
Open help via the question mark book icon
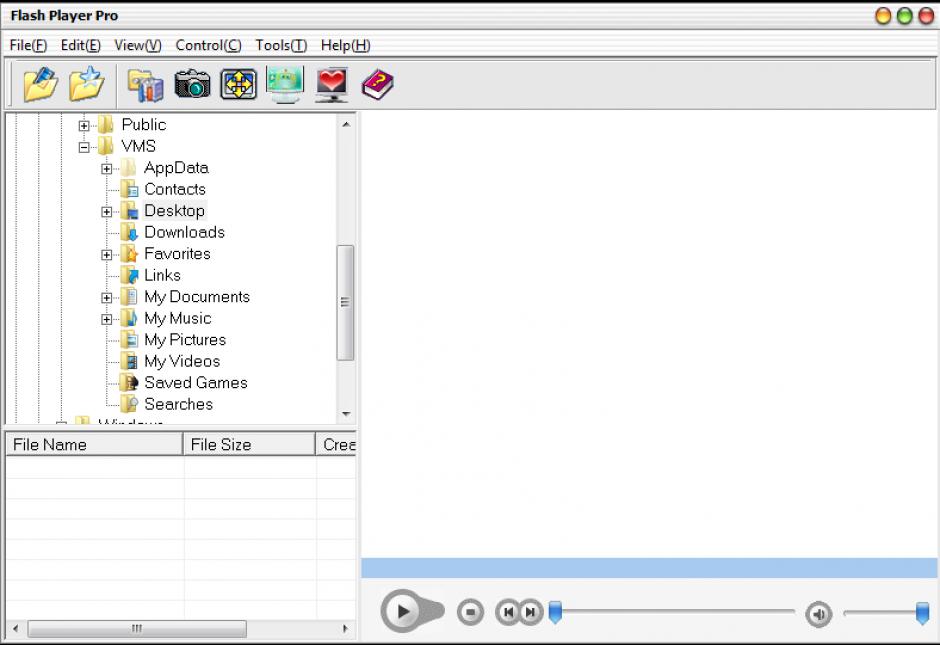pos(377,85)
